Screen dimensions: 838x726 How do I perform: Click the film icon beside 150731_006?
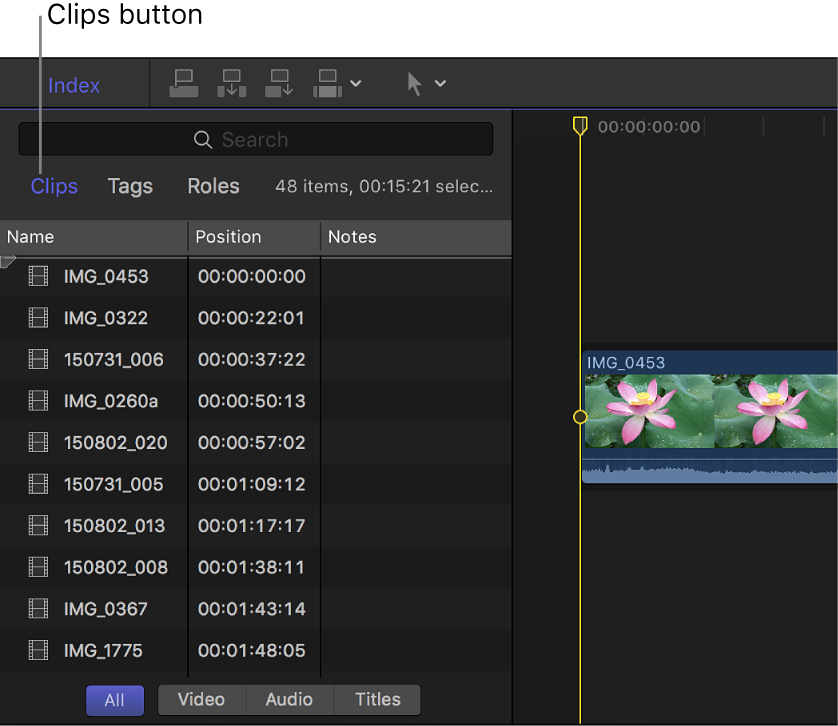[x=38, y=359]
